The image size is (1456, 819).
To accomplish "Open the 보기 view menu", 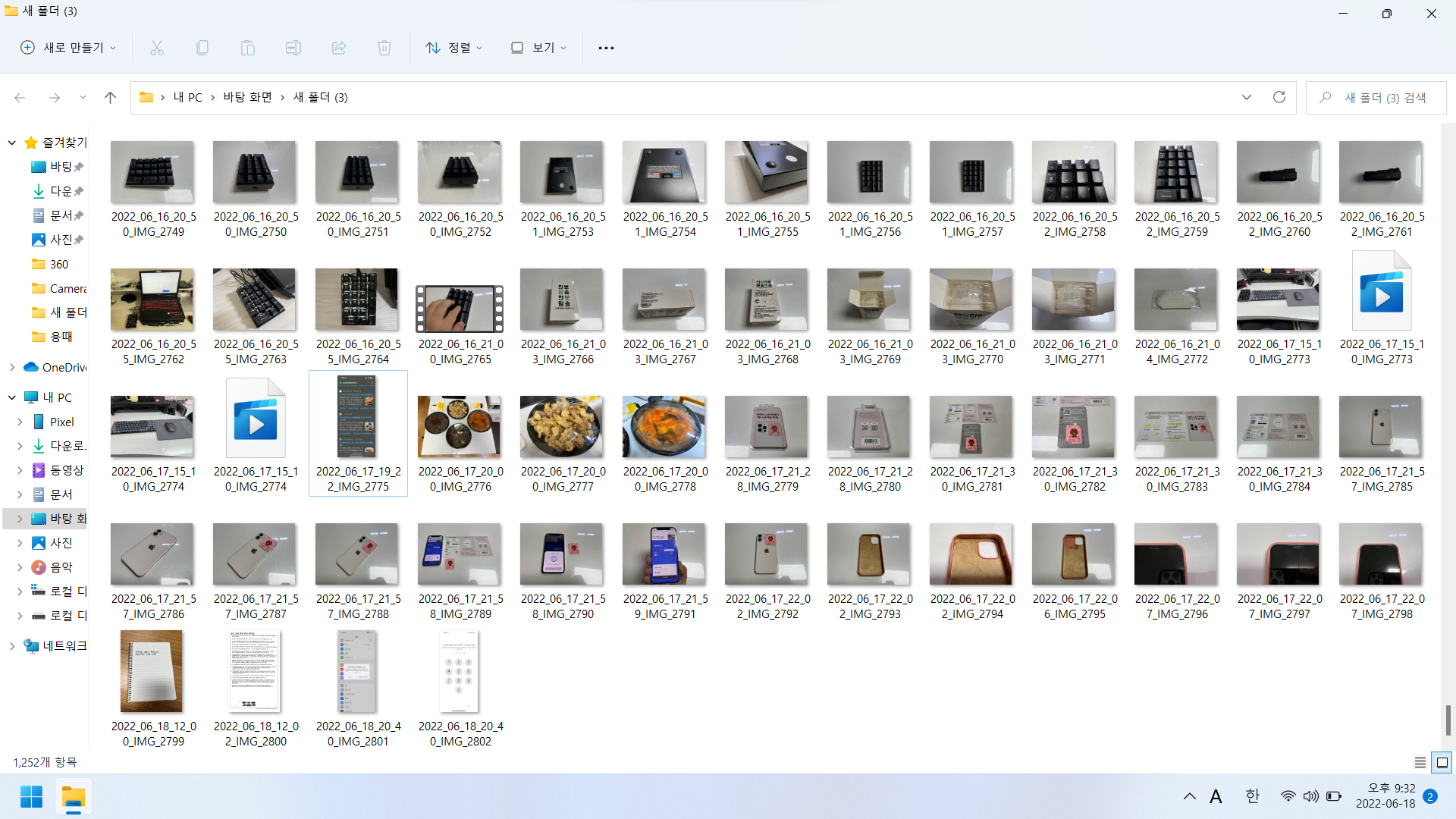I will coord(538,48).
